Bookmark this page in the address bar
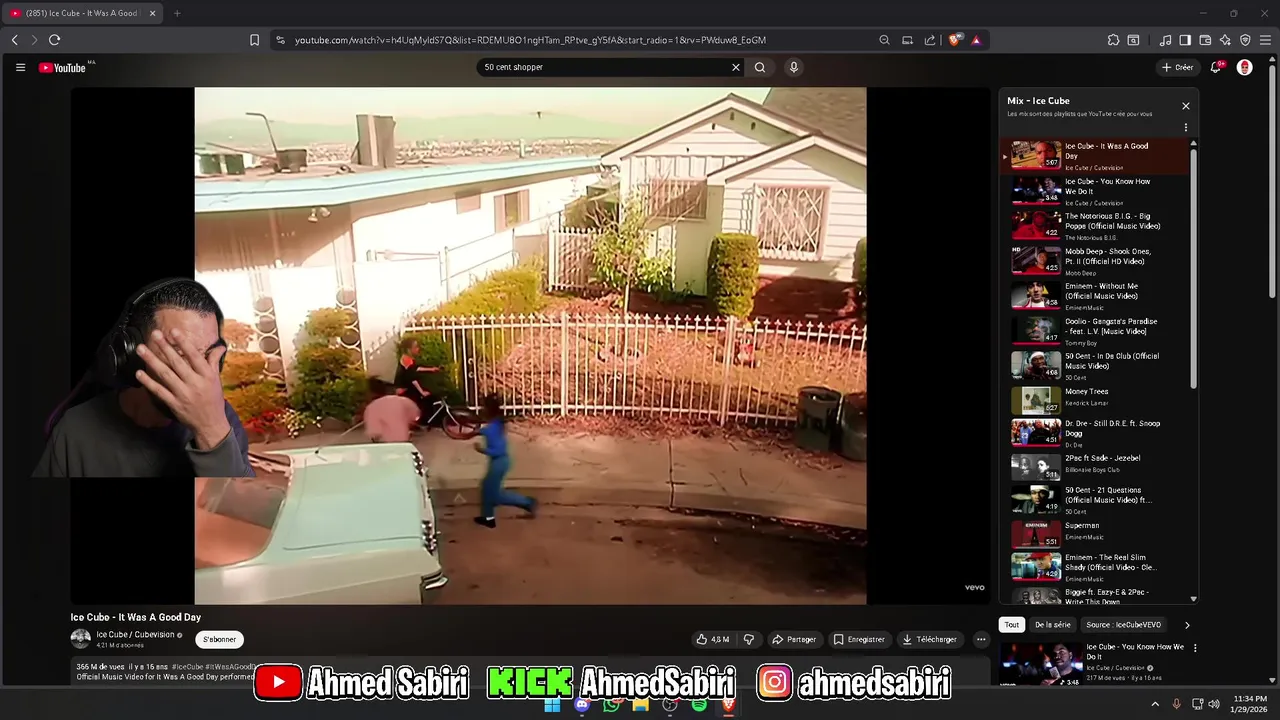Viewport: 1280px width, 720px height. pyautogui.click(x=254, y=40)
